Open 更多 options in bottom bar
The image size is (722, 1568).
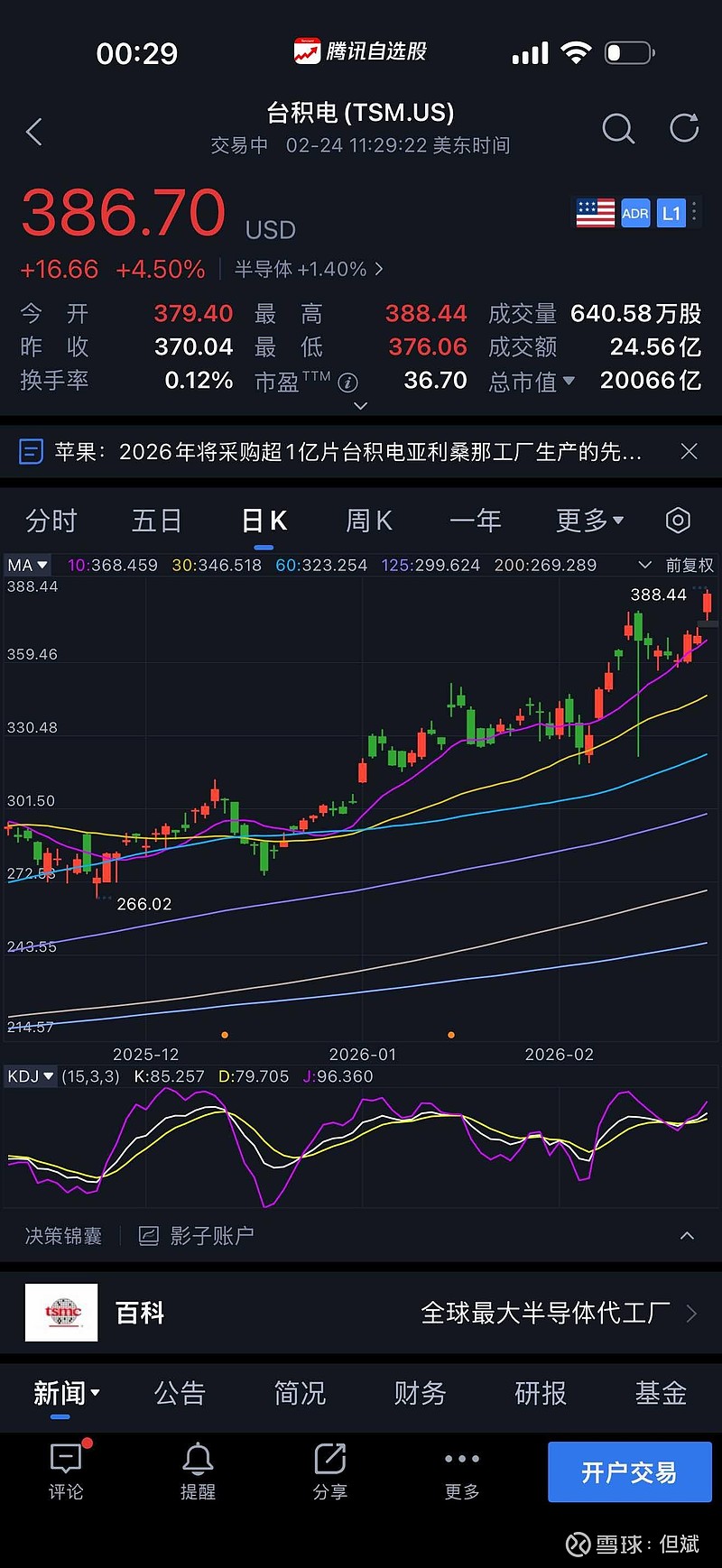pos(462,1471)
